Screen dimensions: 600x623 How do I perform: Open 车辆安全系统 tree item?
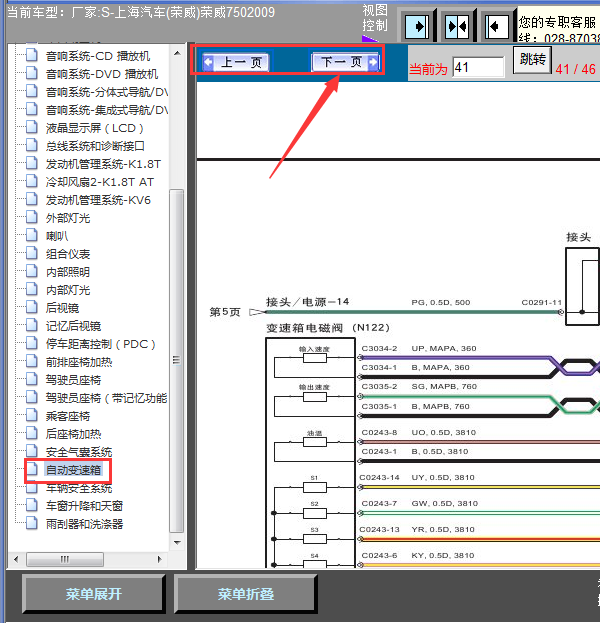79,488
